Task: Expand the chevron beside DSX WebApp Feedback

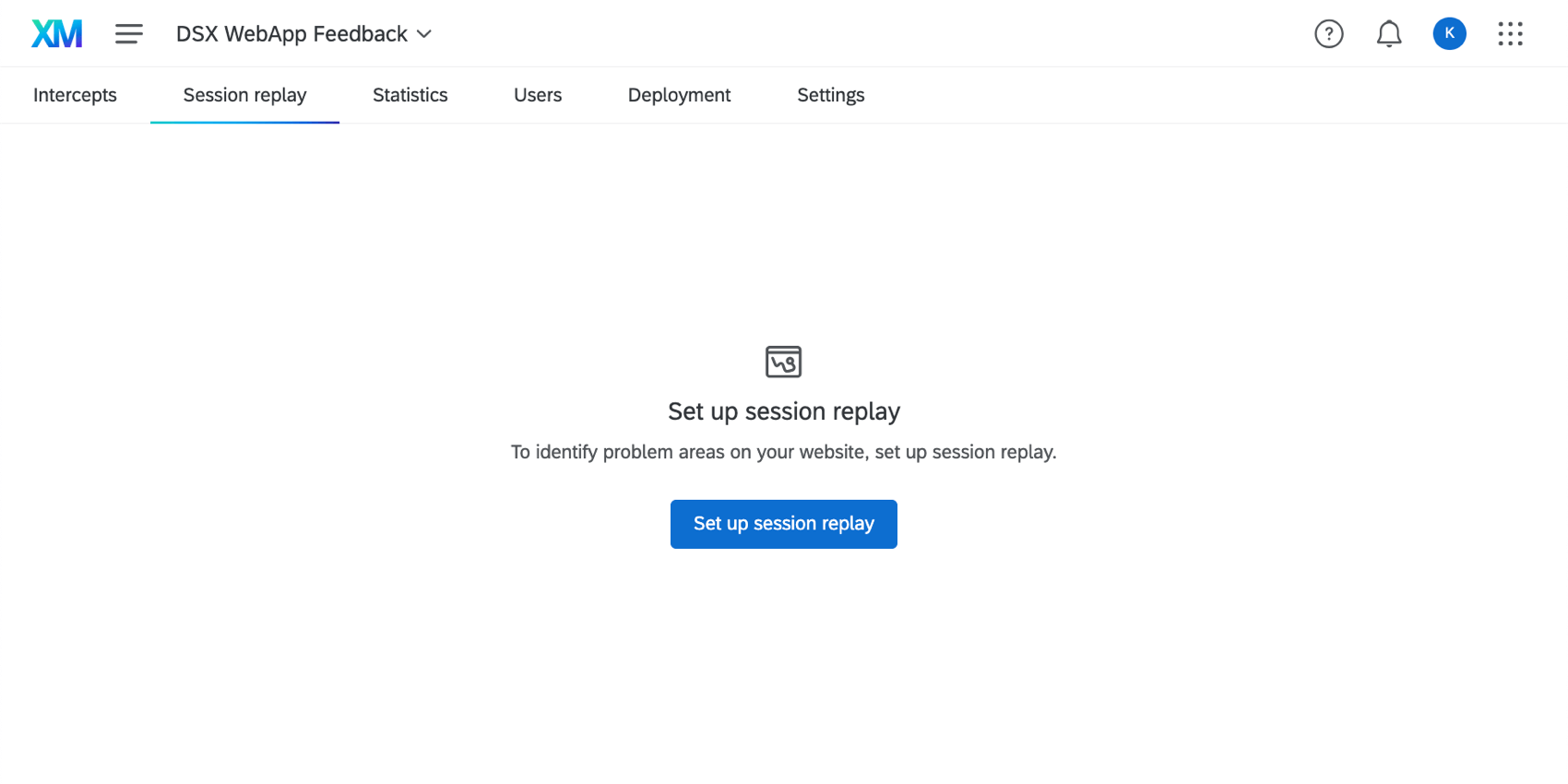Action: coord(424,34)
